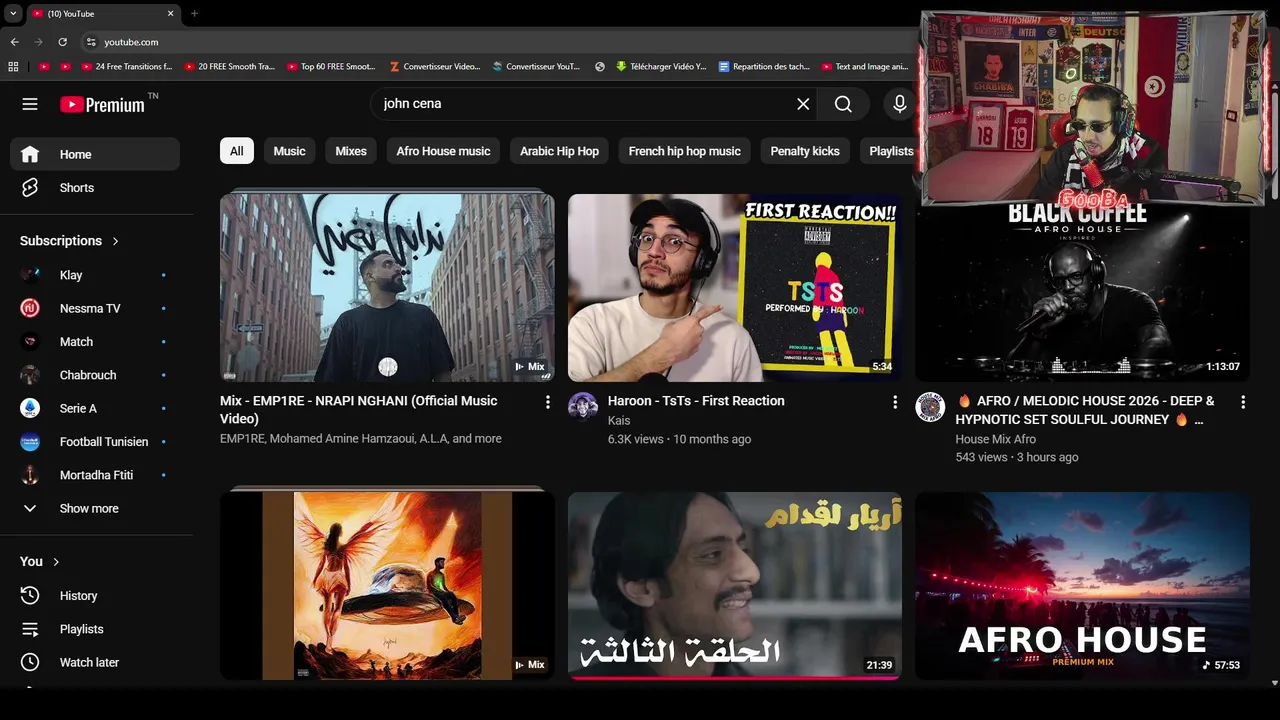Open the Match channel avatar
This screenshot has height=720, width=1280.
coord(30,342)
